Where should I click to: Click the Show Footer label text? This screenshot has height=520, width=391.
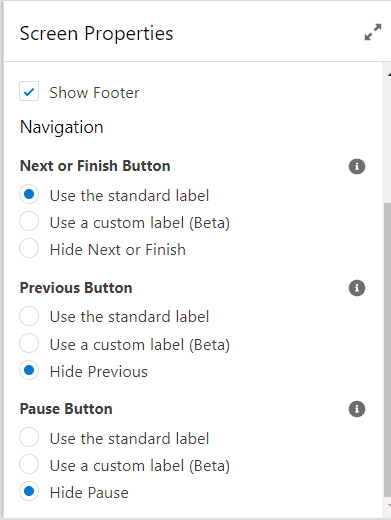[x=94, y=93]
